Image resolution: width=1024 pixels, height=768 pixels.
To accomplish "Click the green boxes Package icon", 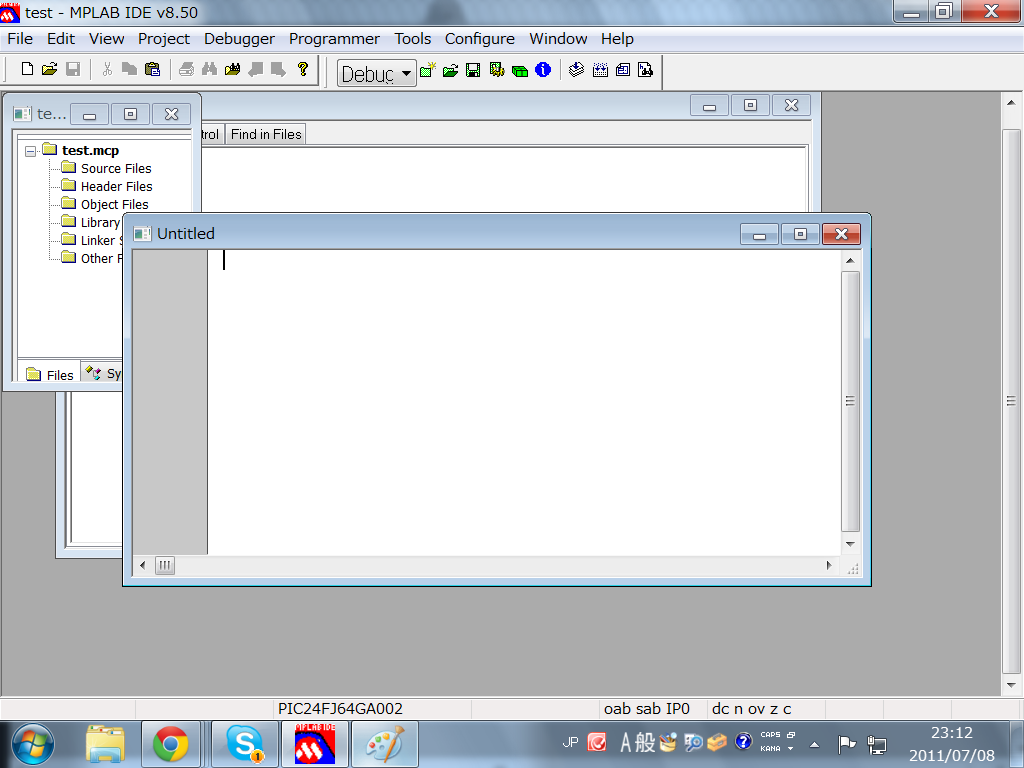I will (x=520, y=71).
